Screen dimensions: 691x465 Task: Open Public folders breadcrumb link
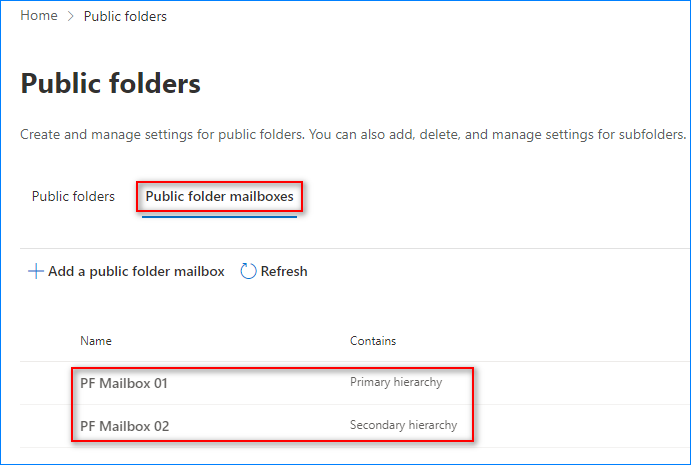[125, 16]
